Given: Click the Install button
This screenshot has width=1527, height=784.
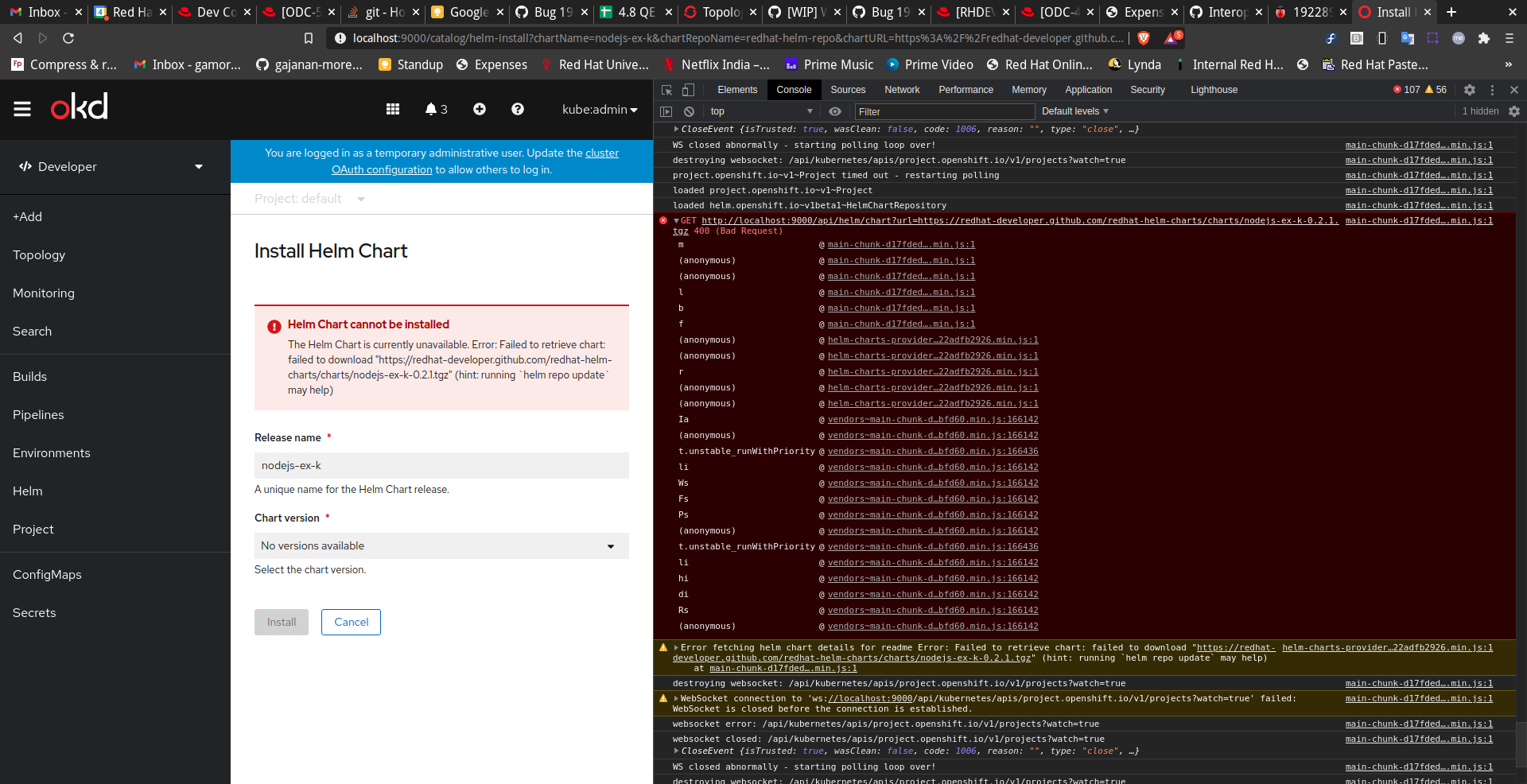Looking at the screenshot, I should (282, 622).
